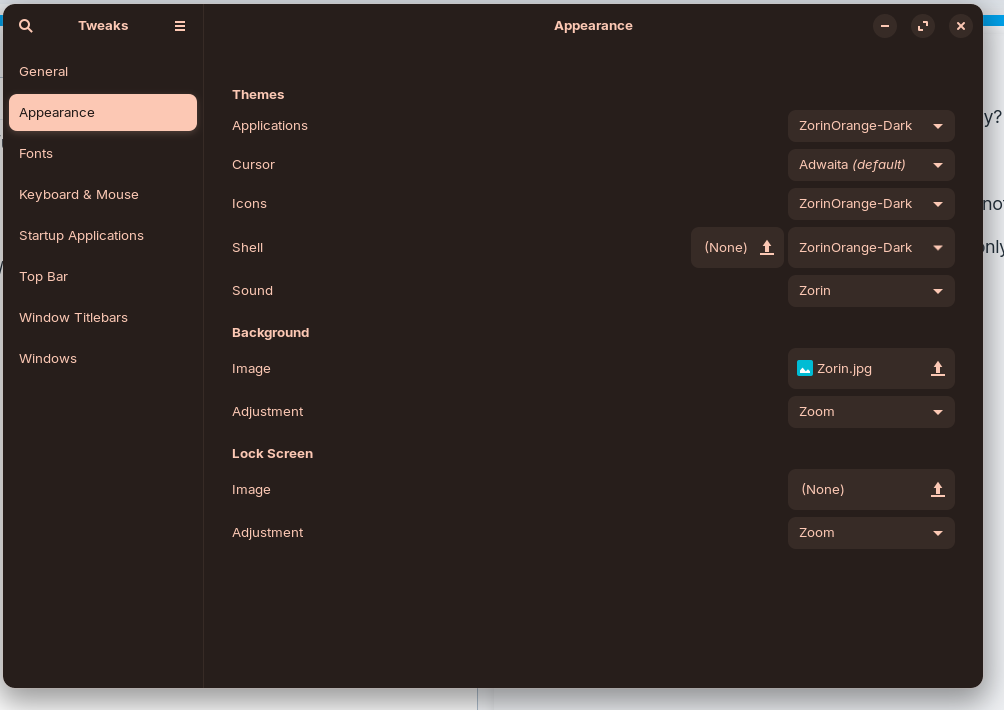Click the upload icon for Shell theme

click(766, 248)
